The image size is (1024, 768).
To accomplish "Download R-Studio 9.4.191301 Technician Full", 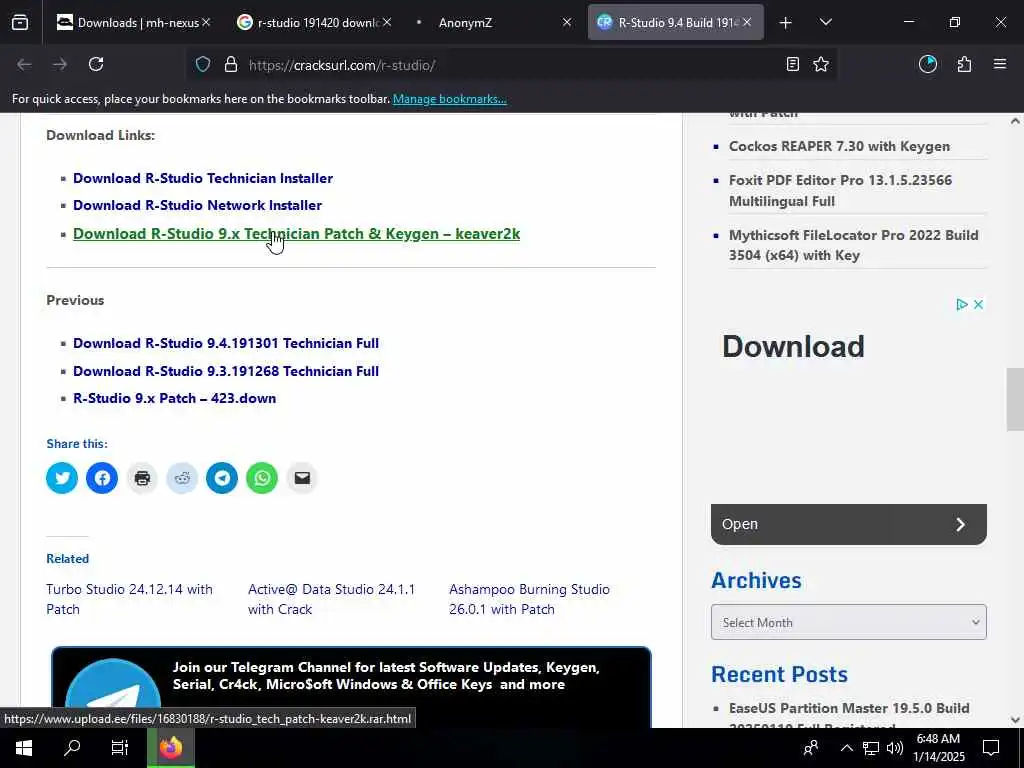I will tap(226, 344).
